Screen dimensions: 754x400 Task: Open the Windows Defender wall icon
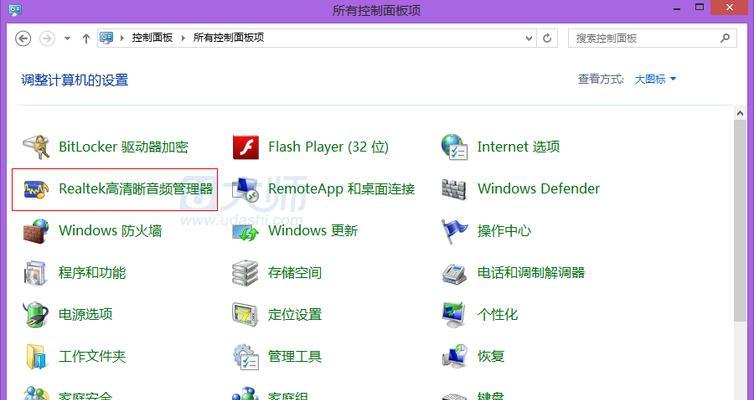pyautogui.click(x=454, y=189)
